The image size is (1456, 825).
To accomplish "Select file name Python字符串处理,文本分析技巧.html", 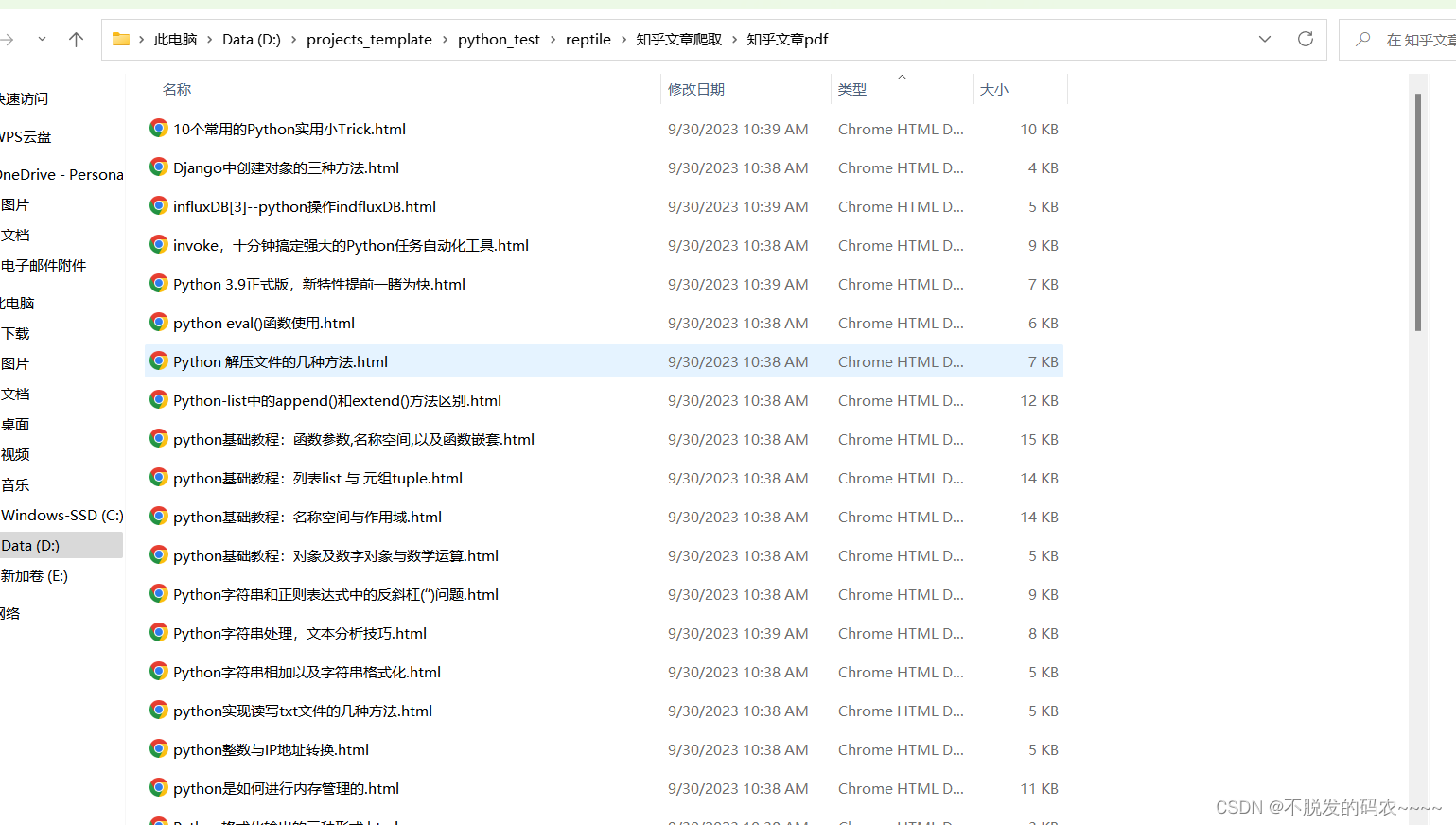I will click(300, 633).
